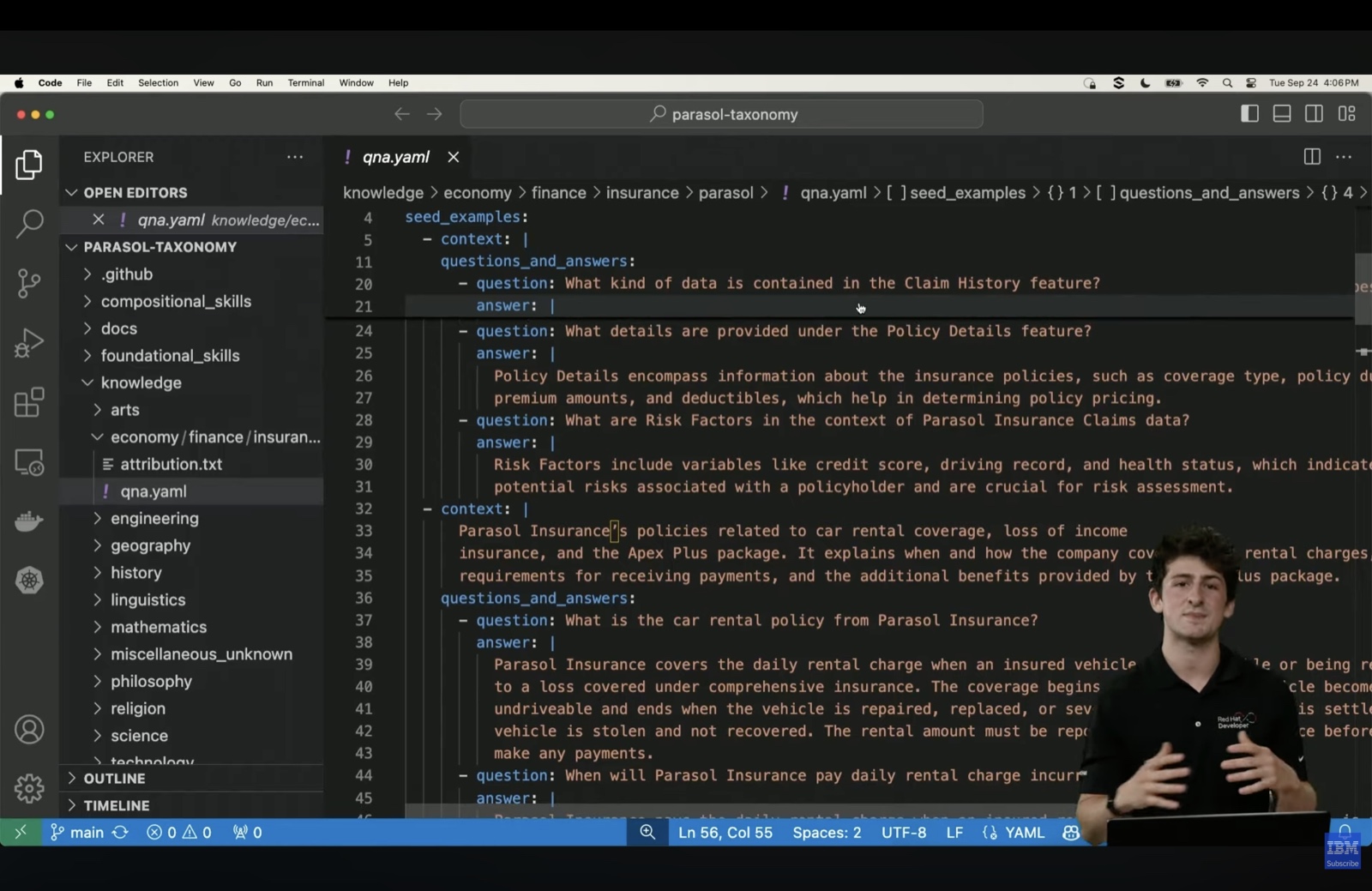Open the Search view in activity bar
Image resolution: width=1372 pixels, height=891 pixels.
[x=29, y=224]
